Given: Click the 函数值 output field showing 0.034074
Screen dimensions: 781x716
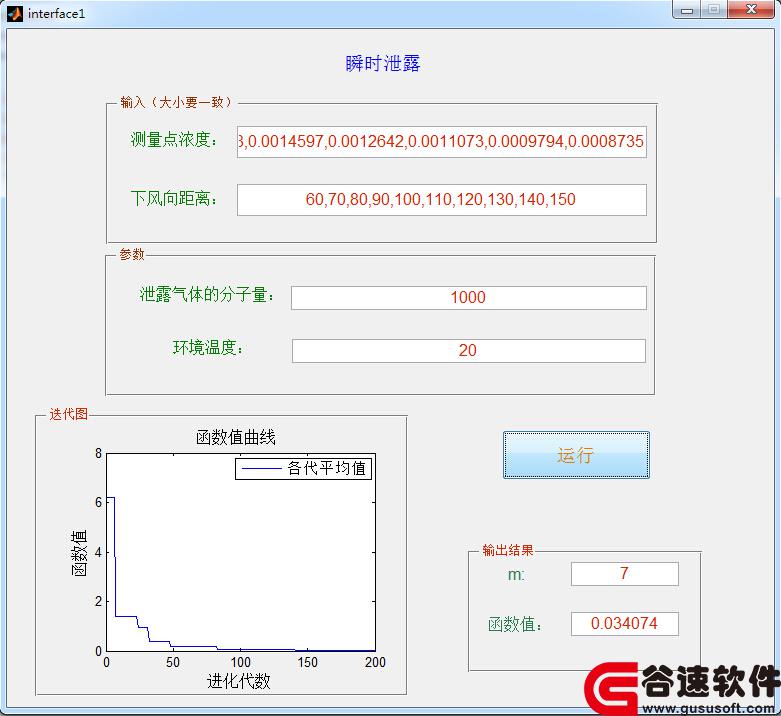Looking at the screenshot, I should (x=625, y=623).
